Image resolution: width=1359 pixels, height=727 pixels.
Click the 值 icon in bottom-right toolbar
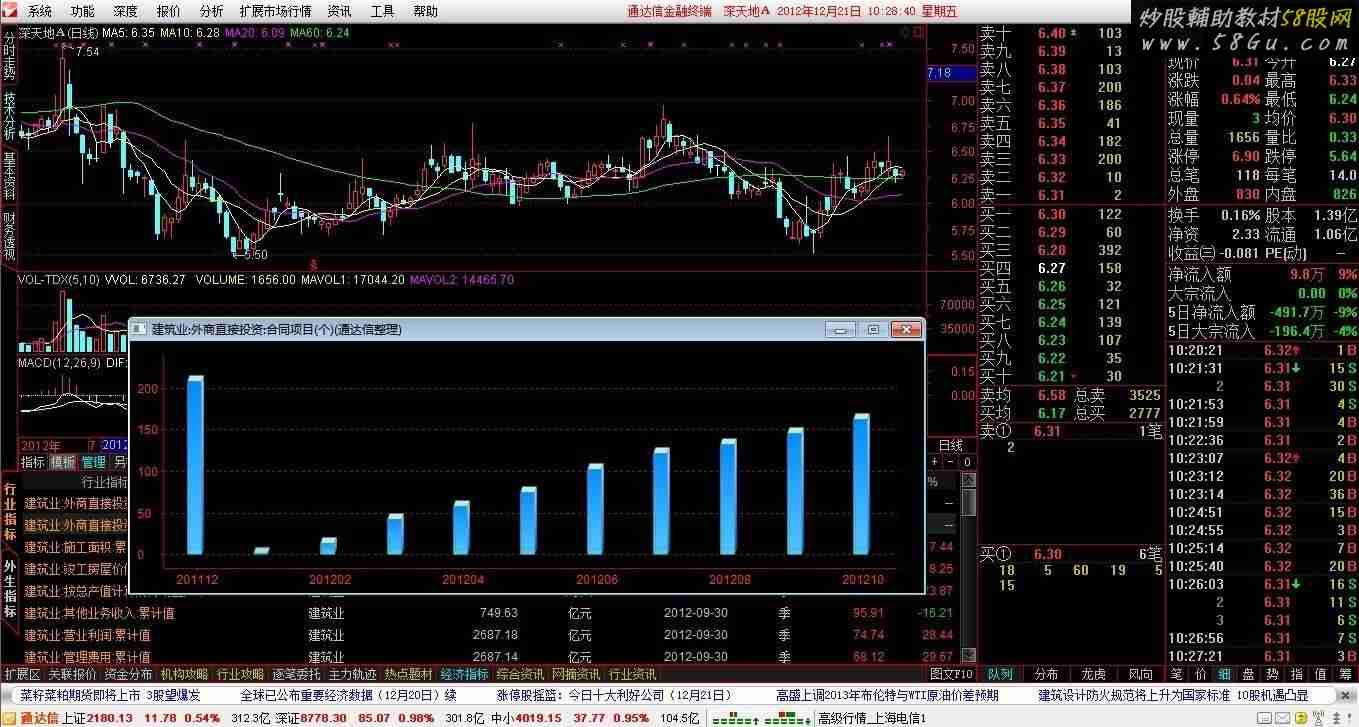[x=1321, y=674]
